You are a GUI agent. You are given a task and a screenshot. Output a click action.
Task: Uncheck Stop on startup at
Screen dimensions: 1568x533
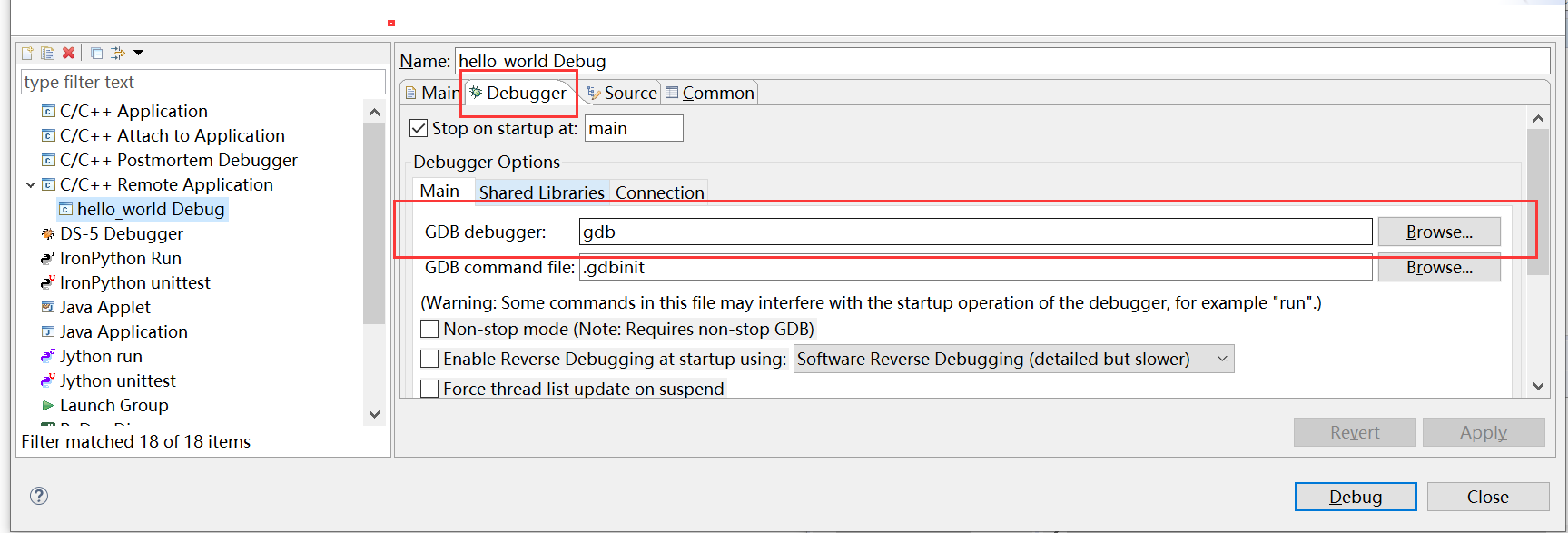[x=419, y=127]
